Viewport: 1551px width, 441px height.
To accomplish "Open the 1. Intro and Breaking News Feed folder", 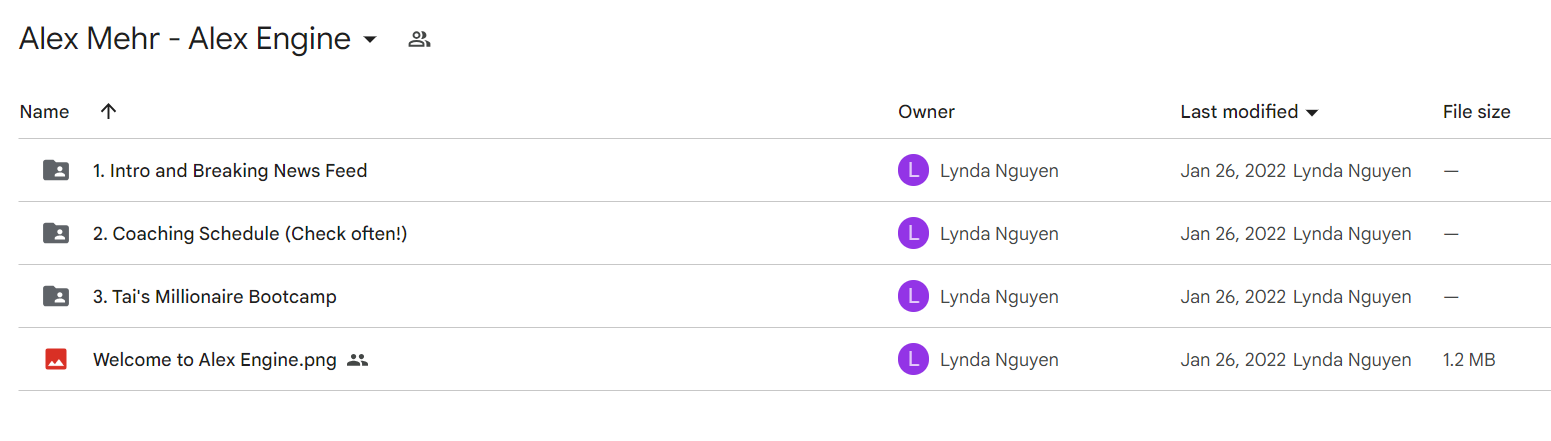I will (230, 171).
